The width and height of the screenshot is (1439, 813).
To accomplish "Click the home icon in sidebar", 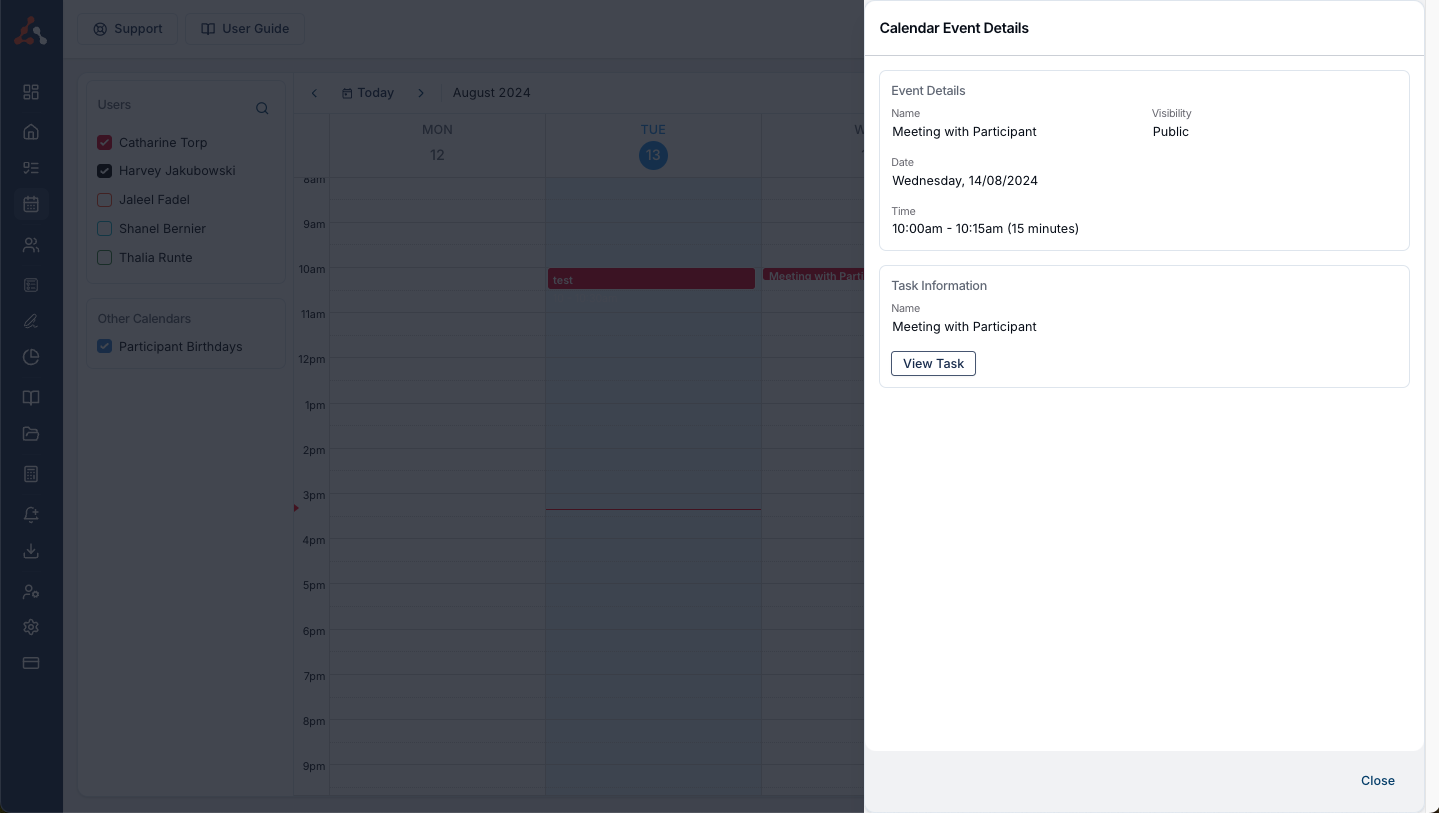I will coord(31,132).
